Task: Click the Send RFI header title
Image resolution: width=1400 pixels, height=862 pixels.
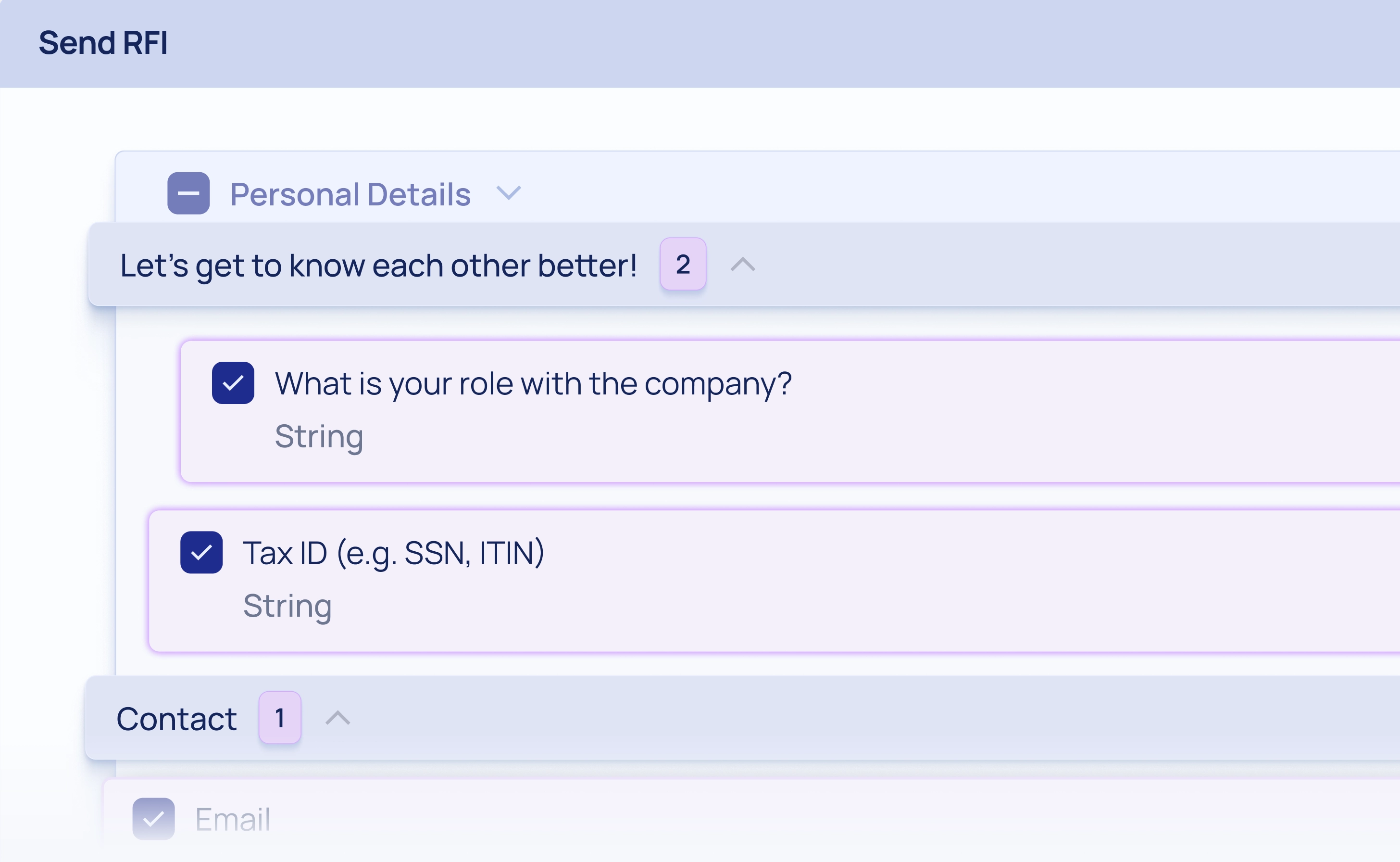Action: tap(103, 43)
